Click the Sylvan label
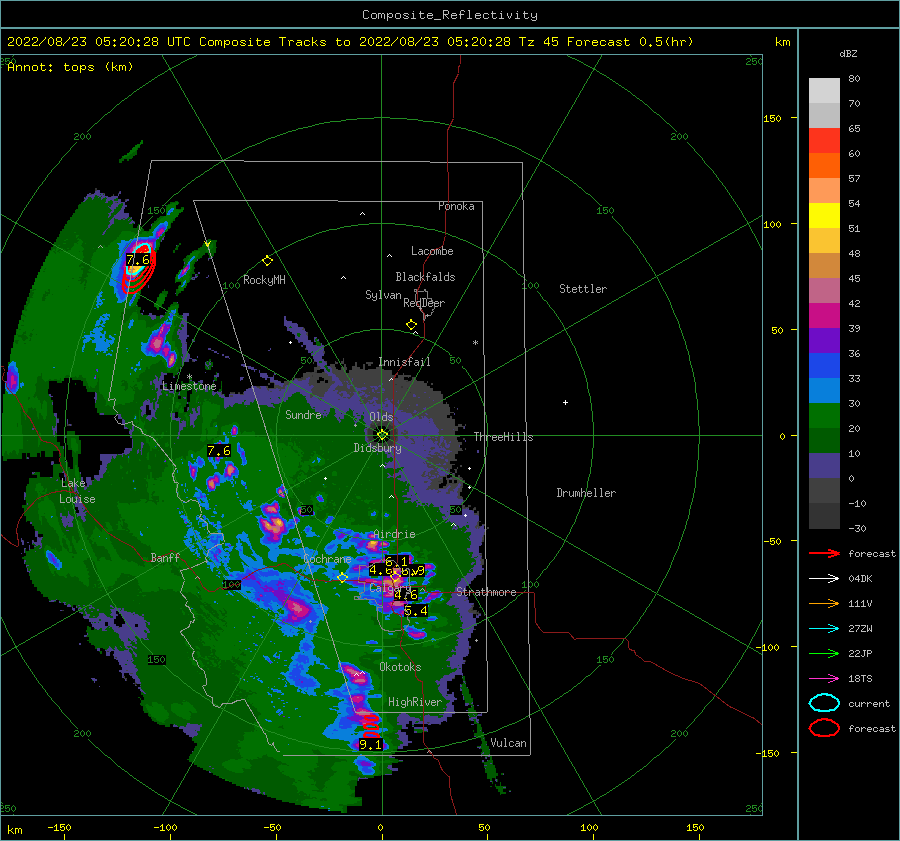Image resolution: width=900 pixels, height=841 pixels. tap(383, 294)
